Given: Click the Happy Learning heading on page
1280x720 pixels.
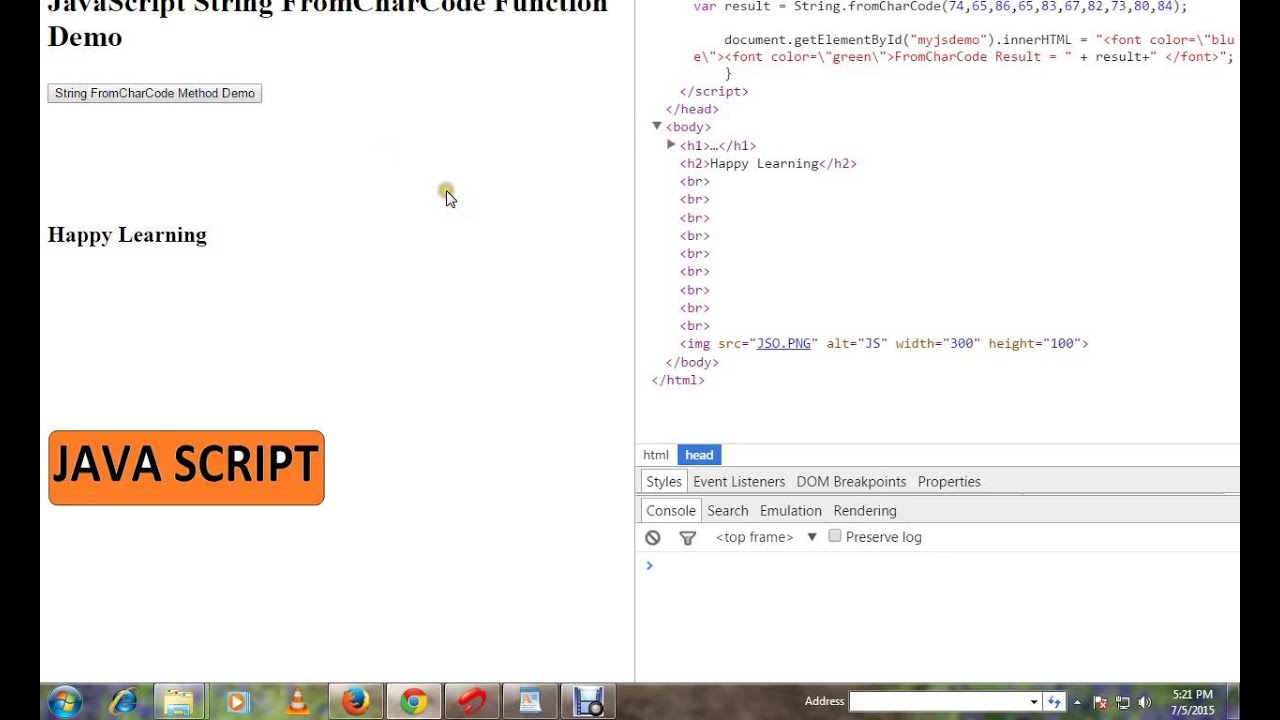Looking at the screenshot, I should point(127,235).
